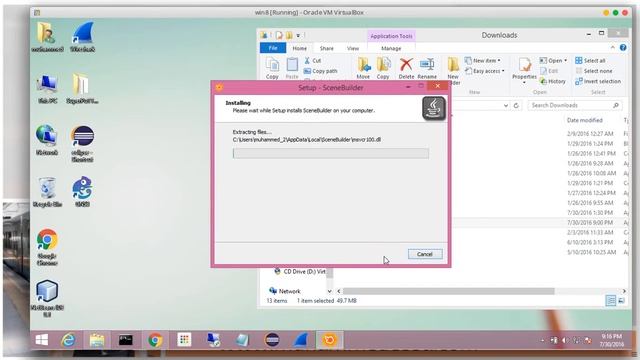Select the Google Chrome desktop shortcut
The image size is (640, 360).
tap(47, 247)
